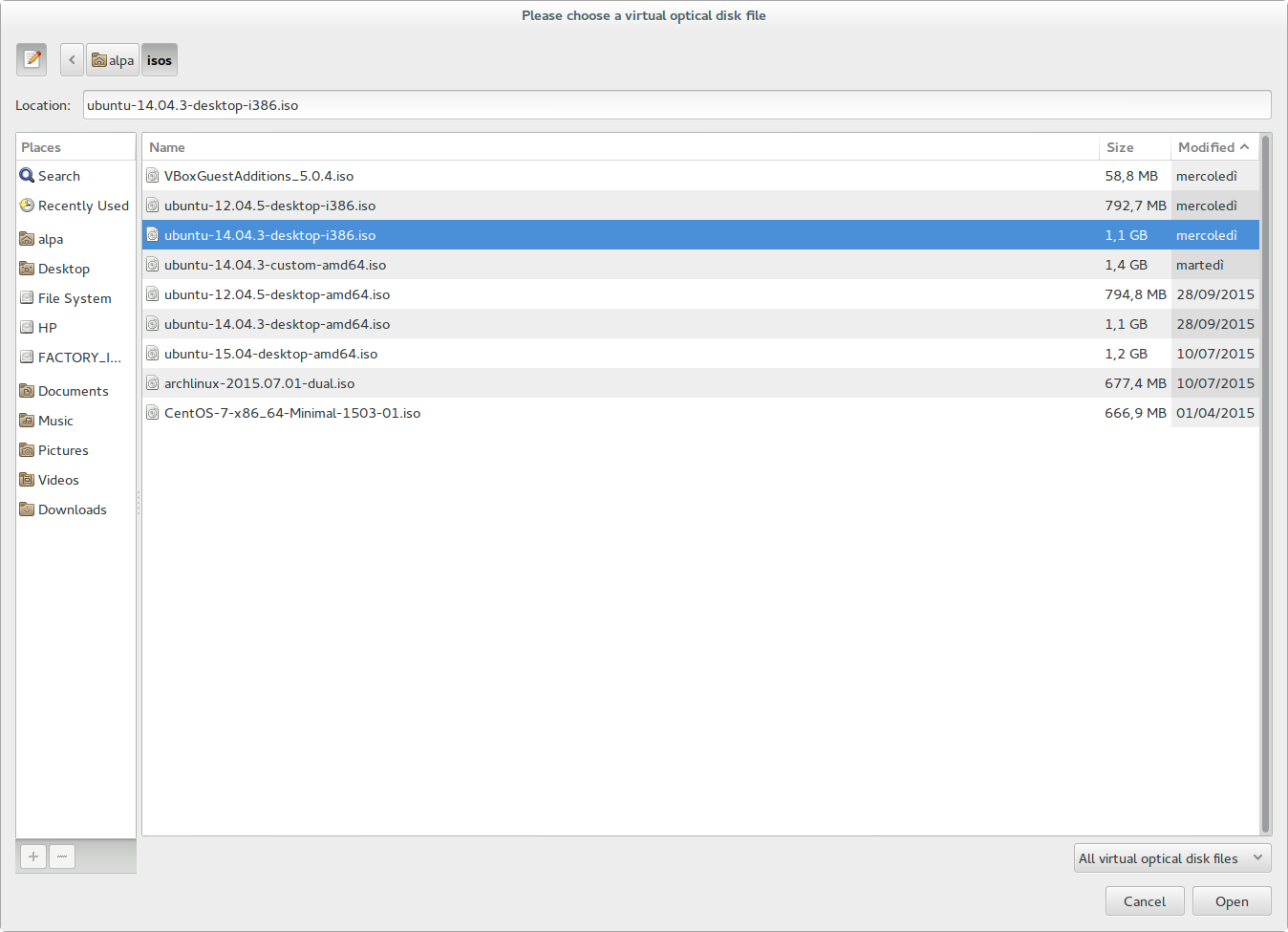Toggle the type-a-file-name pencil button
The width and height of the screenshot is (1288, 932).
(x=32, y=59)
